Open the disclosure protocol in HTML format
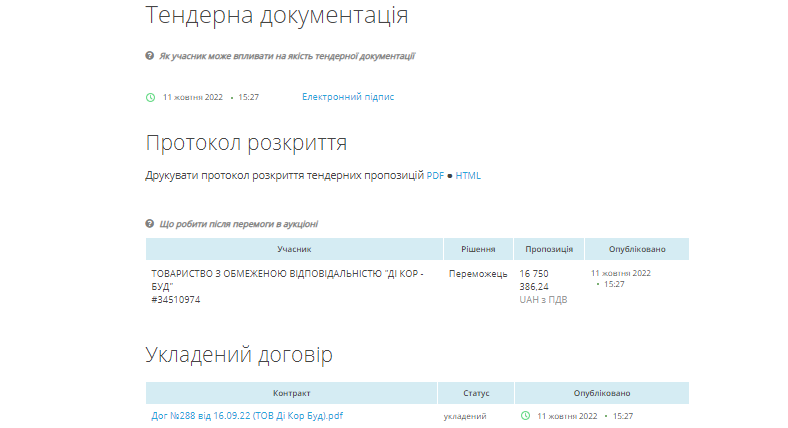 468,176
